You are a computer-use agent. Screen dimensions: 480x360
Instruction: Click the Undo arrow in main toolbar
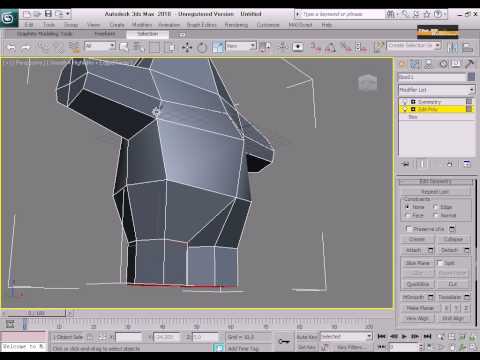pyautogui.click(x=12, y=47)
